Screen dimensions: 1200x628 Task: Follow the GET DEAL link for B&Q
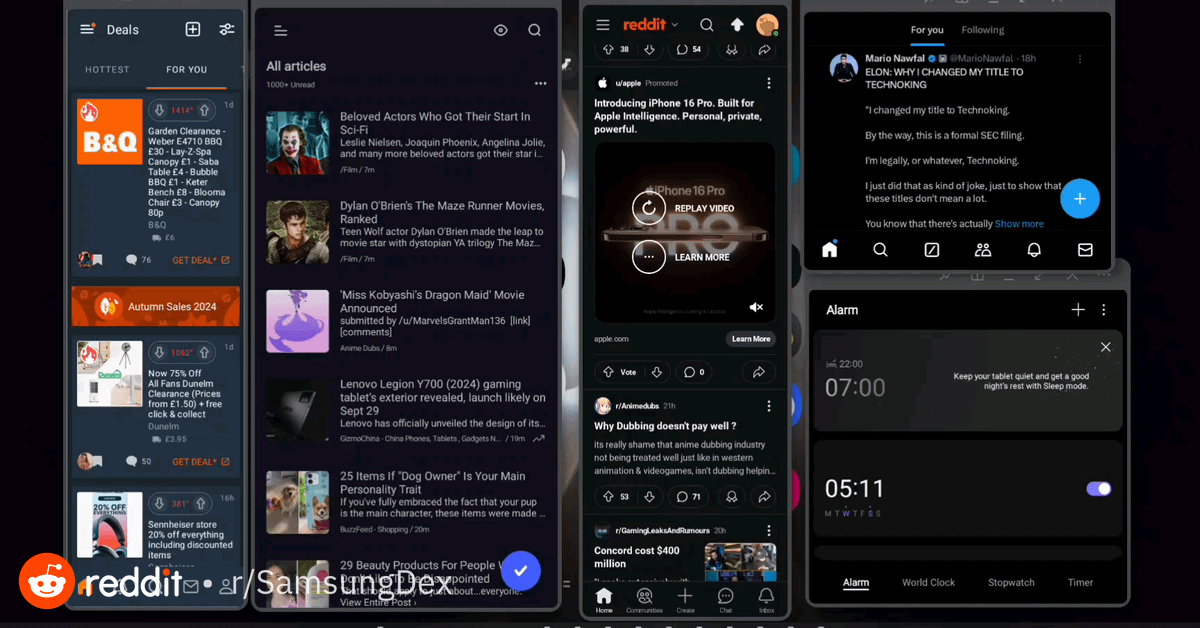click(201, 260)
